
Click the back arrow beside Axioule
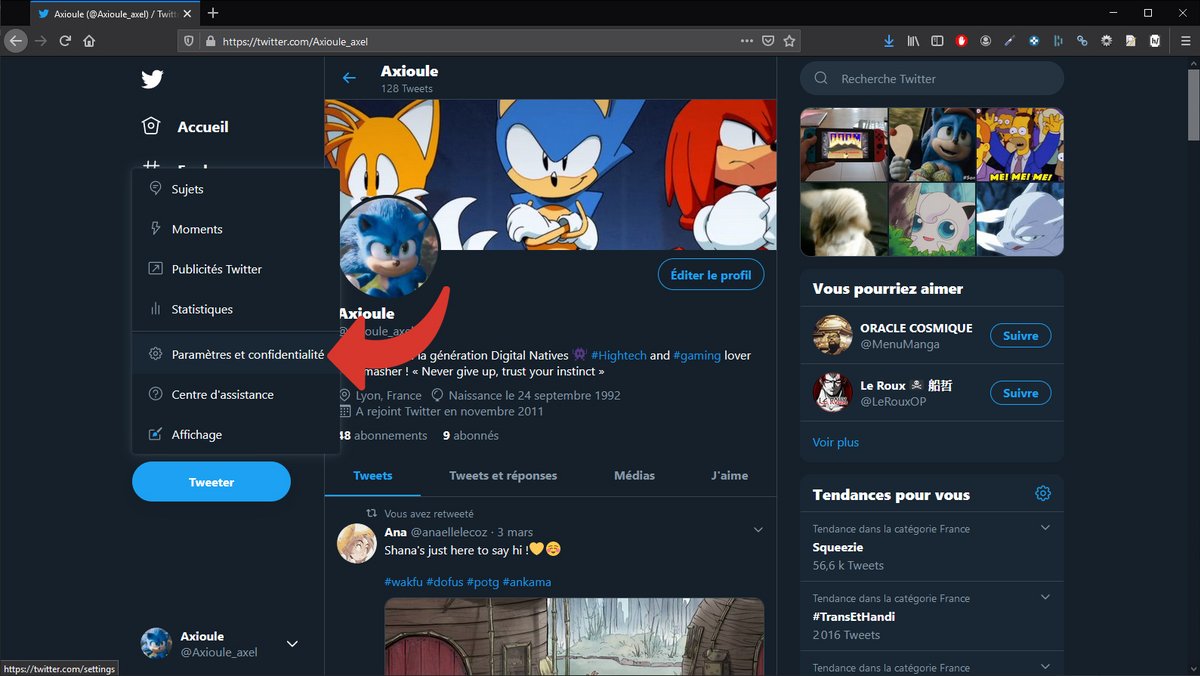(349, 78)
